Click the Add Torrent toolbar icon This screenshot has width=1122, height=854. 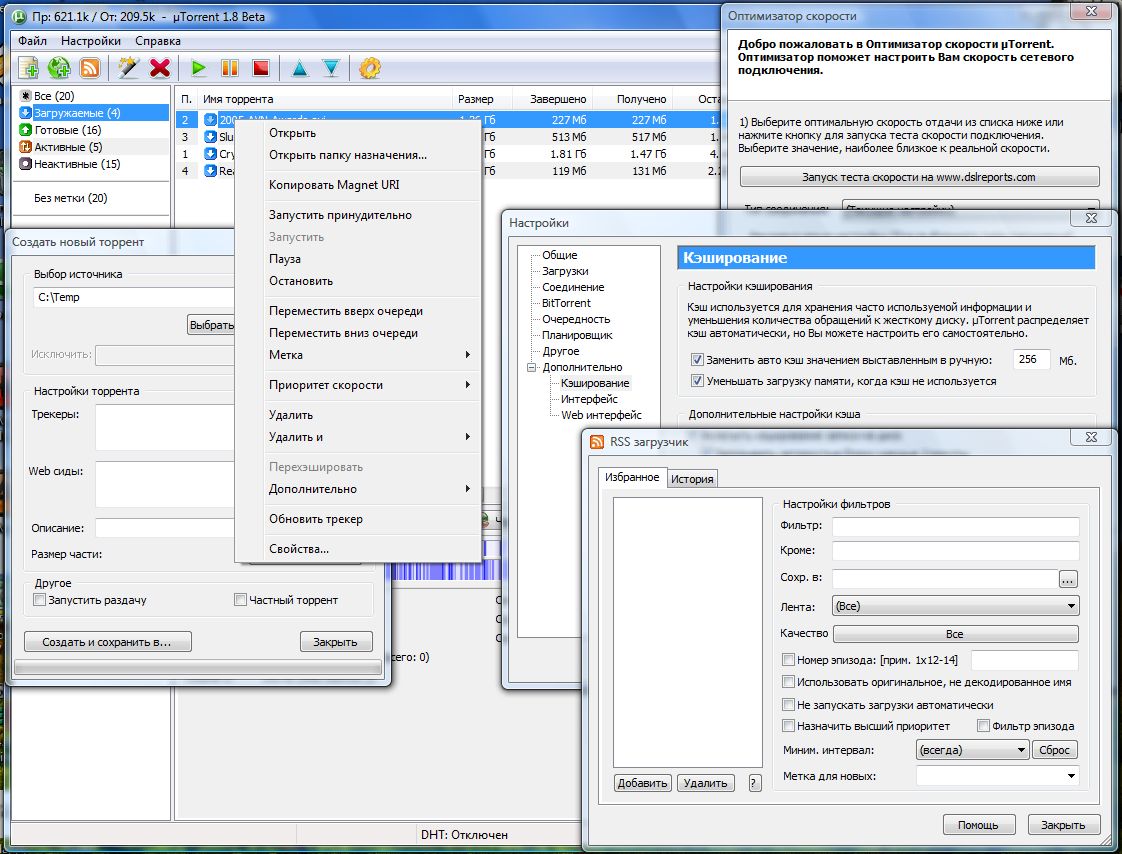click(x=29, y=68)
